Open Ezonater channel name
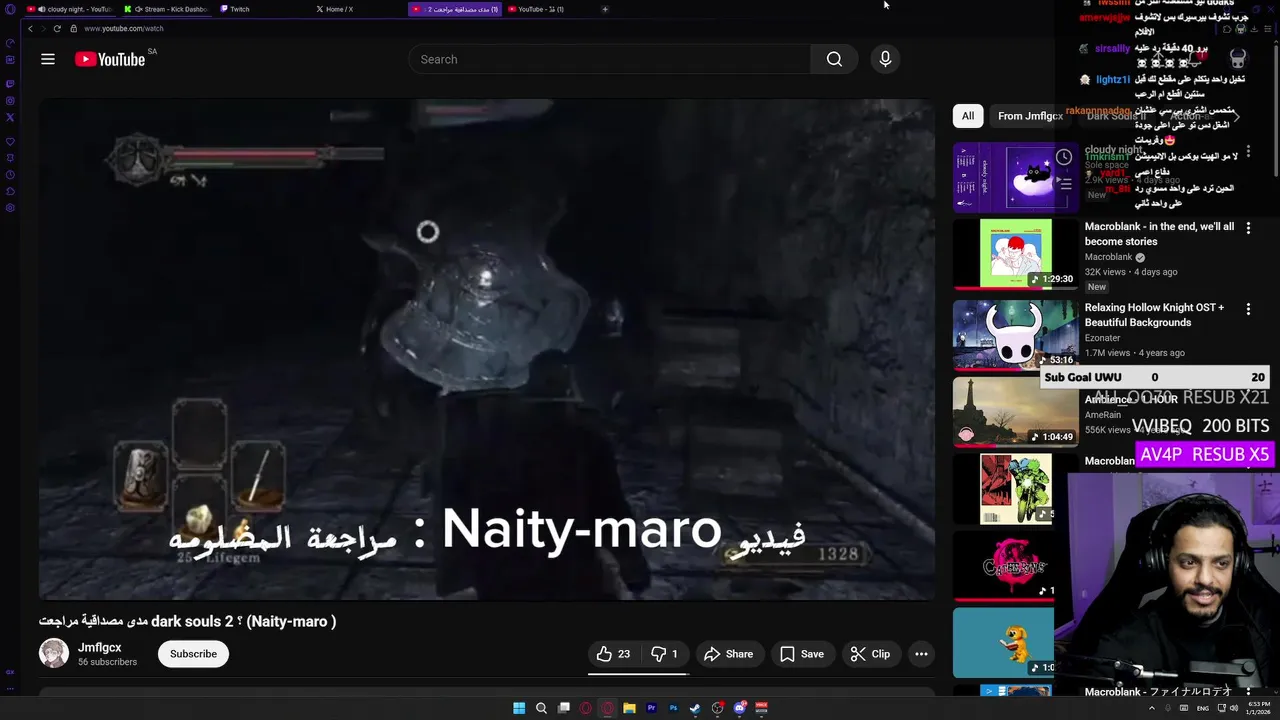The image size is (1280, 720). 1102,338
